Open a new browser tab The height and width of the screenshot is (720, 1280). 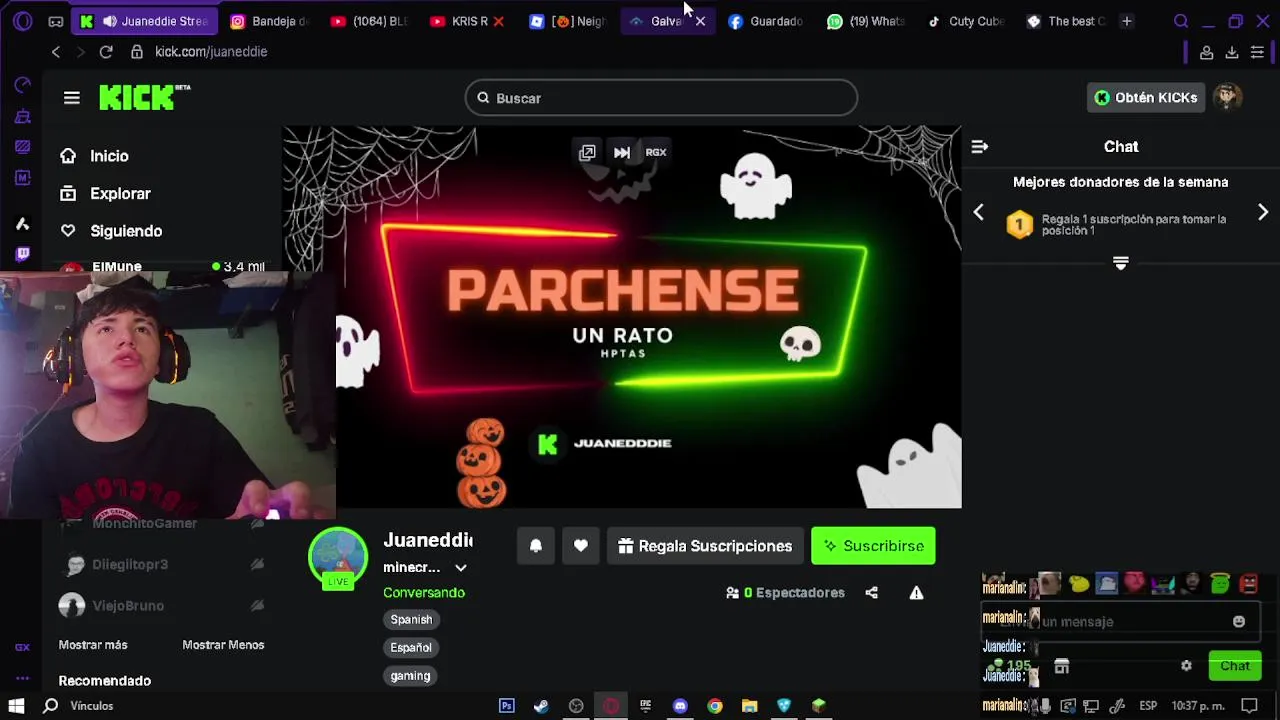(x=1127, y=21)
